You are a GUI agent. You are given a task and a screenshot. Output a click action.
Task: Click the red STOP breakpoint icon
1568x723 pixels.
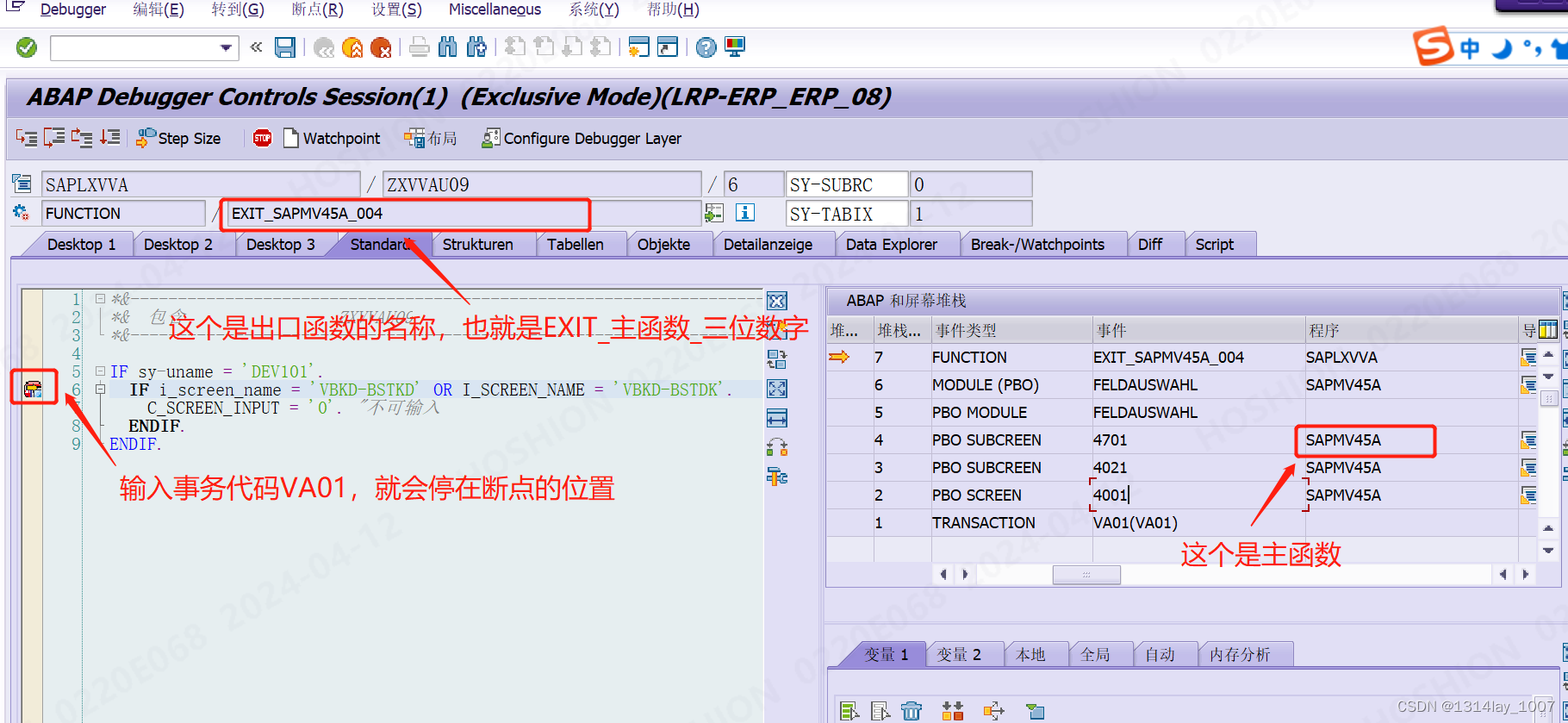tap(263, 138)
